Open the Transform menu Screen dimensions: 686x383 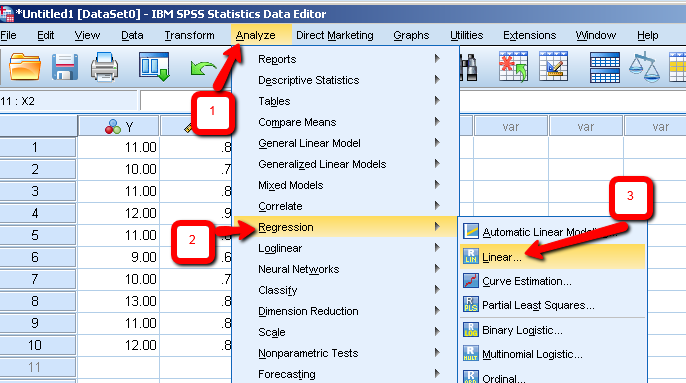coord(189,35)
